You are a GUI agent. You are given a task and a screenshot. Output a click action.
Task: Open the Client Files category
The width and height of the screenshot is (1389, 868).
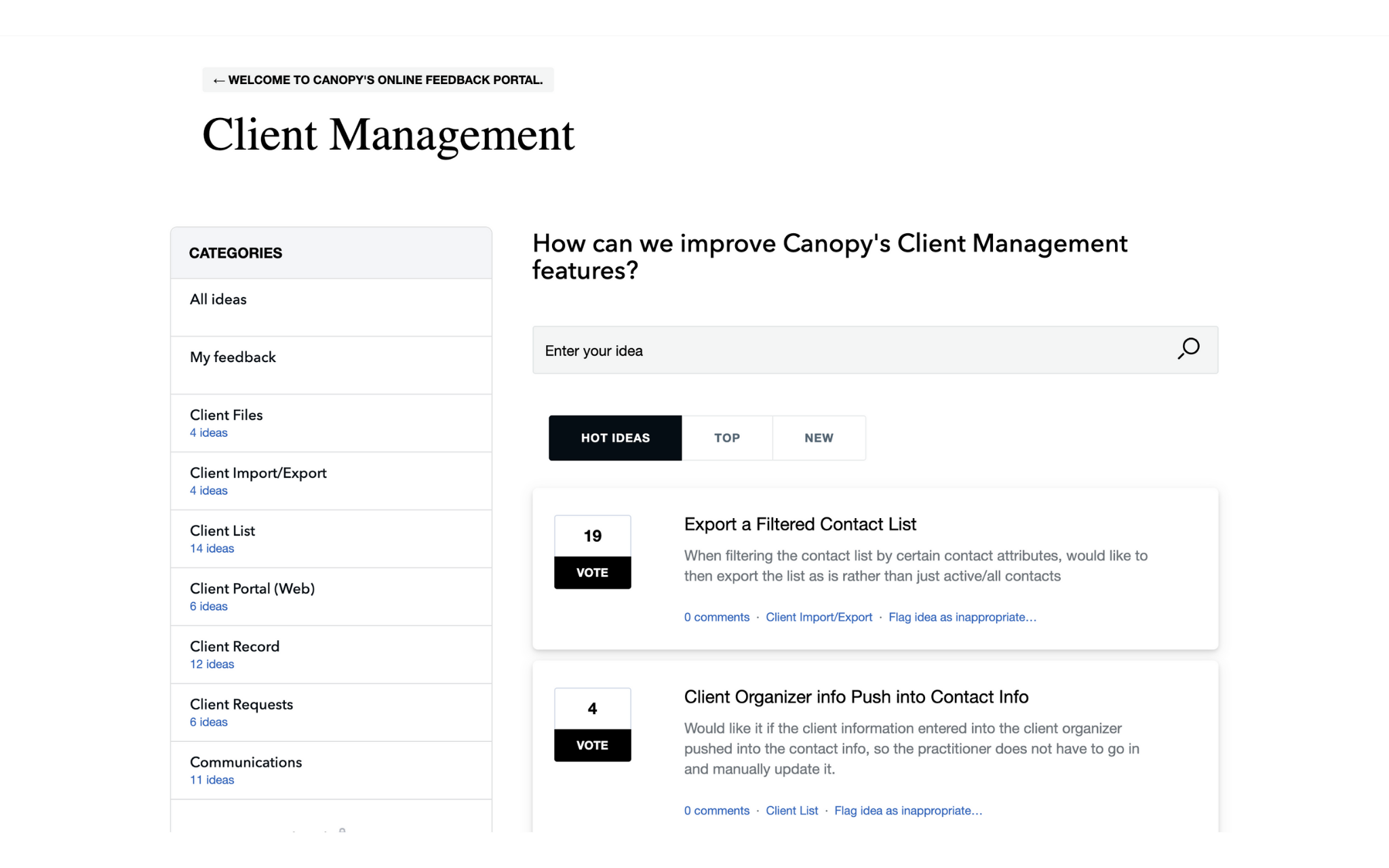[226, 415]
